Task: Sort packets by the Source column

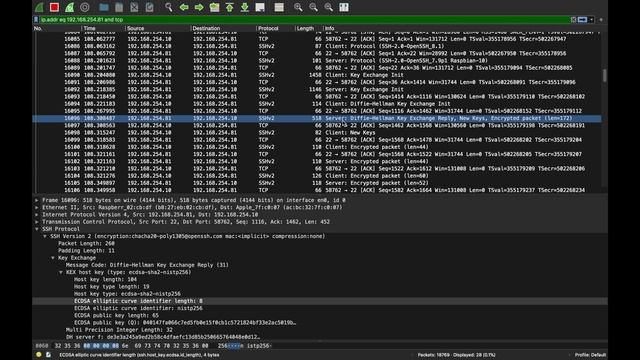Action: (158, 29)
